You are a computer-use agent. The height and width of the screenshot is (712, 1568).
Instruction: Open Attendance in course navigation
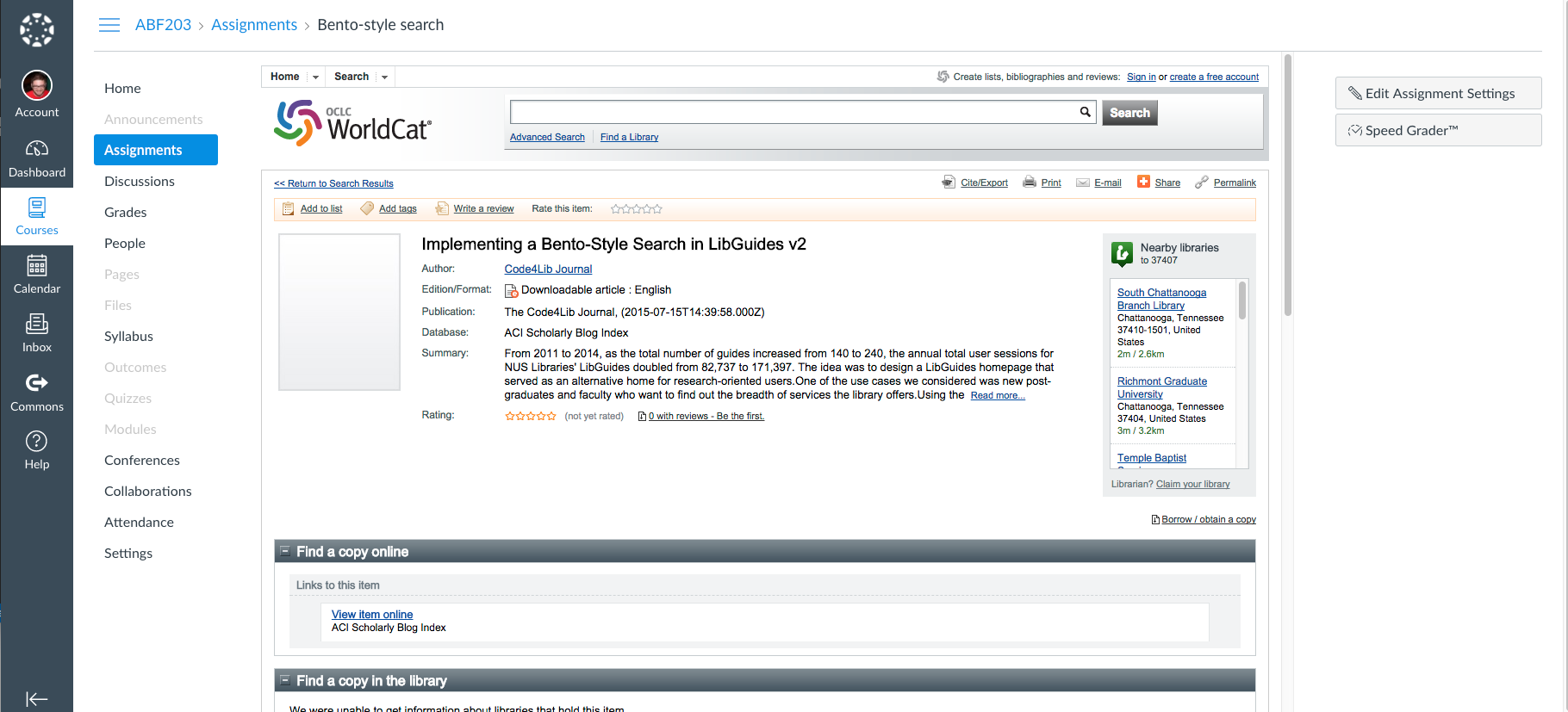click(x=139, y=522)
